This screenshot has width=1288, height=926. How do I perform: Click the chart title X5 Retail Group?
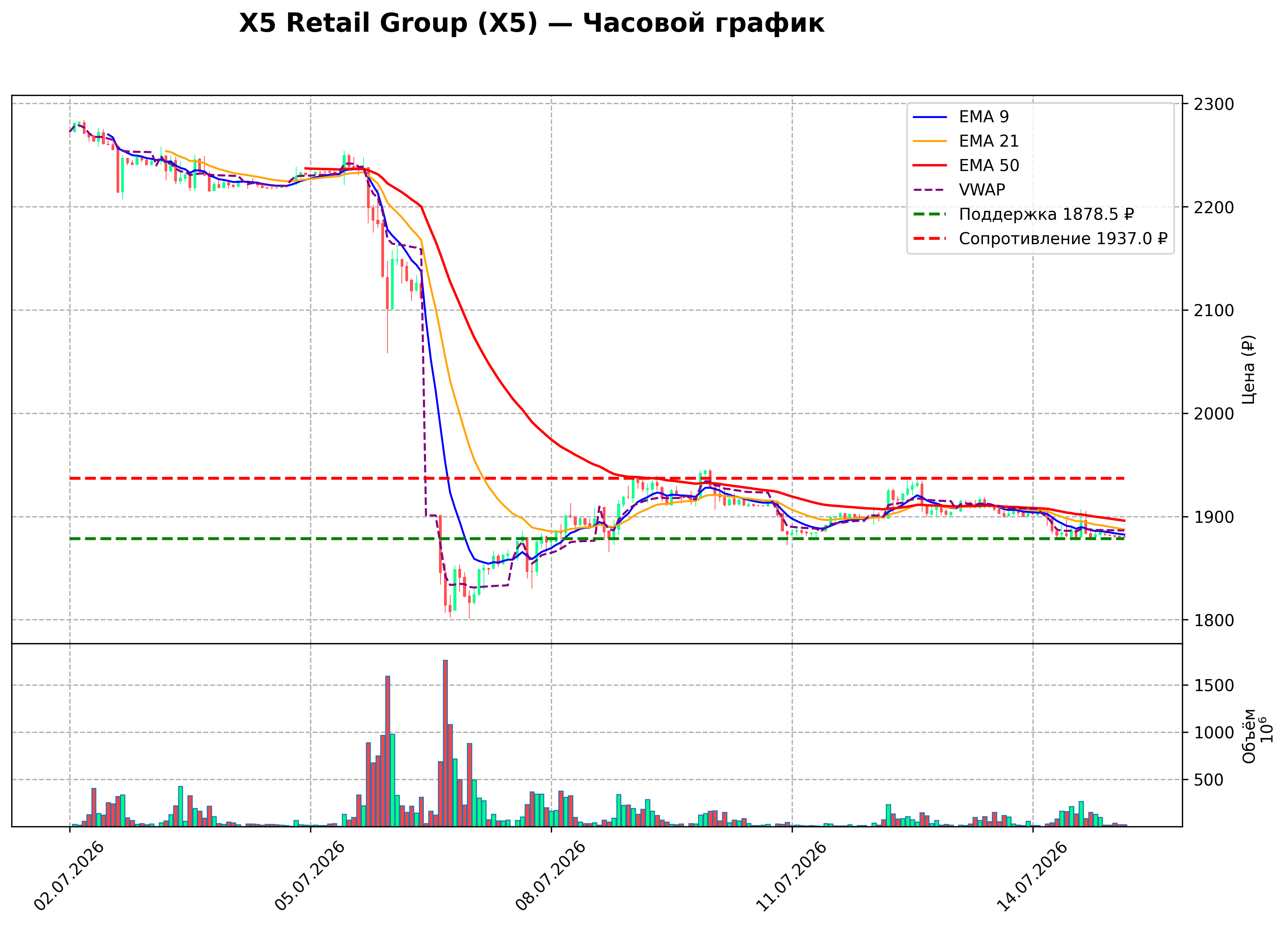coord(532,23)
